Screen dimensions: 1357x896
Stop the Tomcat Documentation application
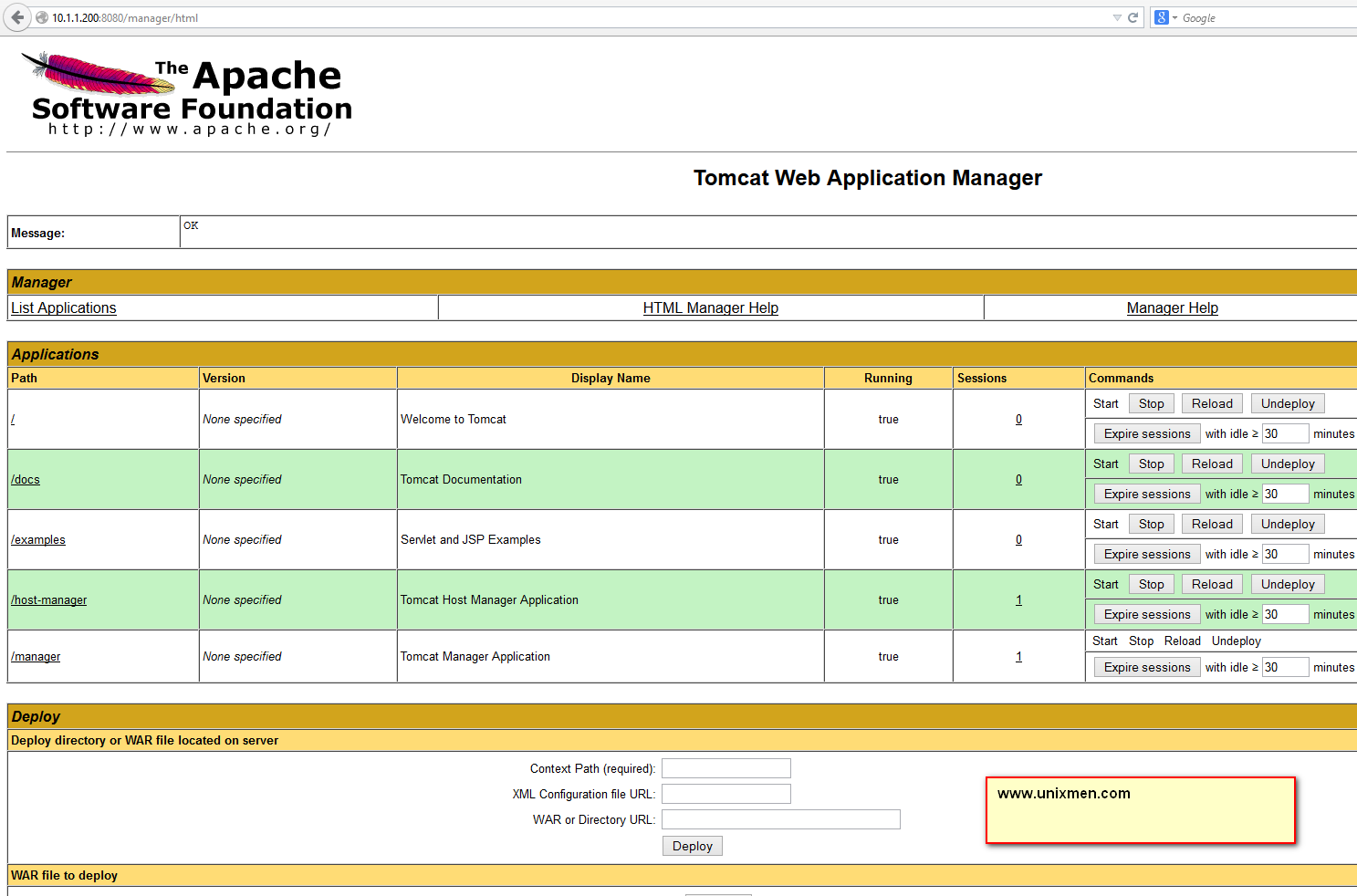1152,464
